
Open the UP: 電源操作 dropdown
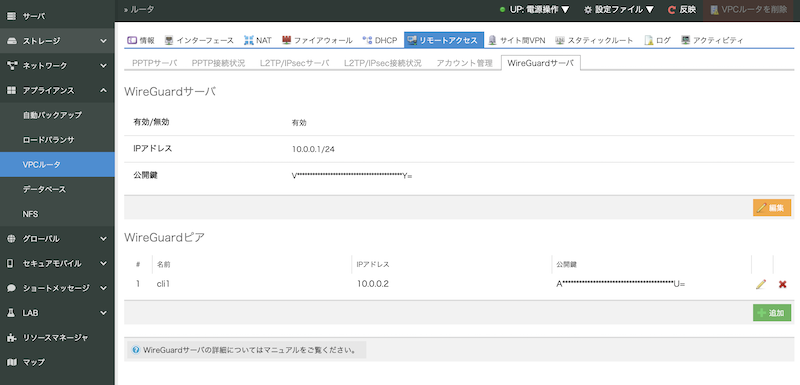pos(534,10)
